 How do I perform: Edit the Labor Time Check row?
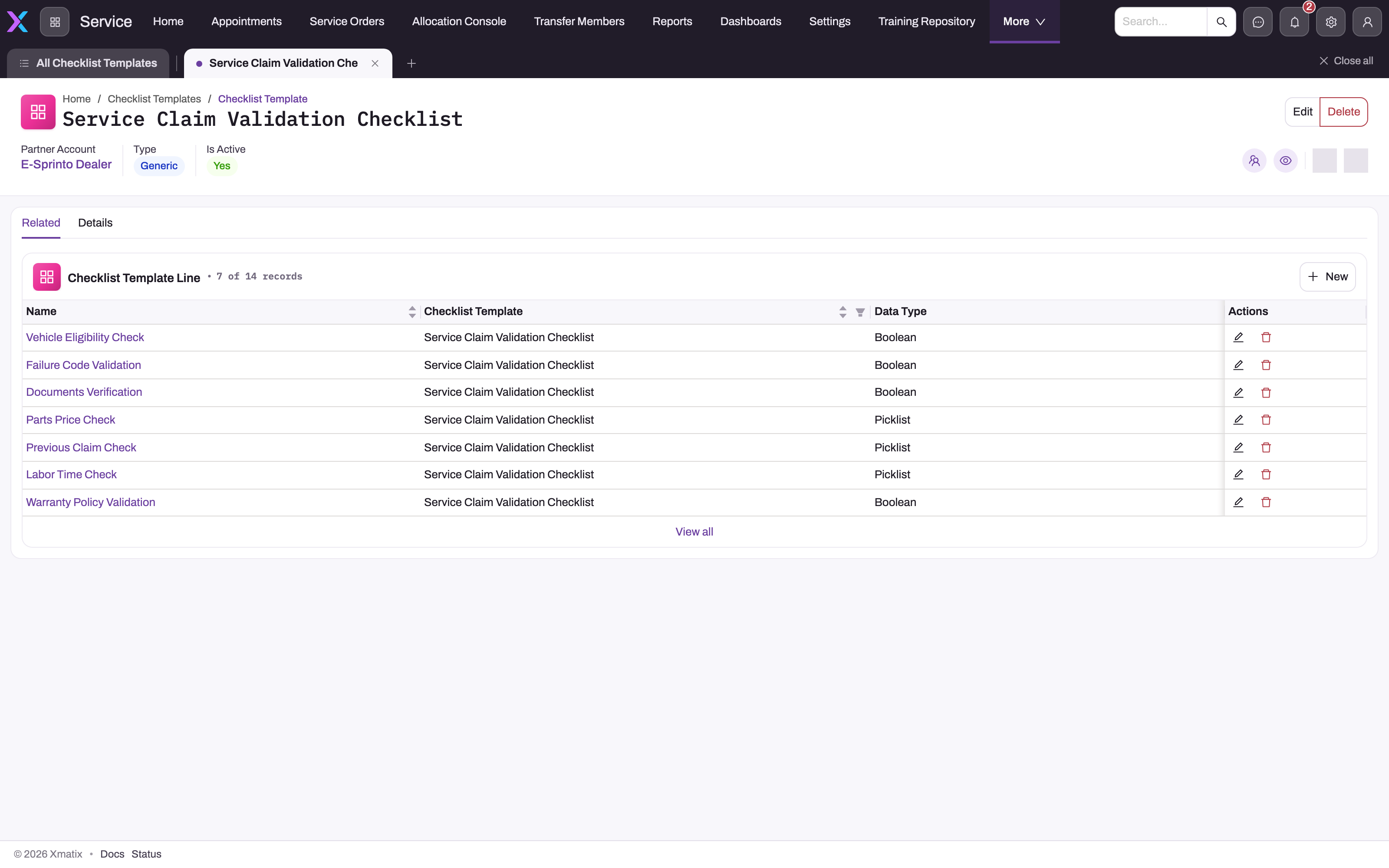pos(1239,474)
